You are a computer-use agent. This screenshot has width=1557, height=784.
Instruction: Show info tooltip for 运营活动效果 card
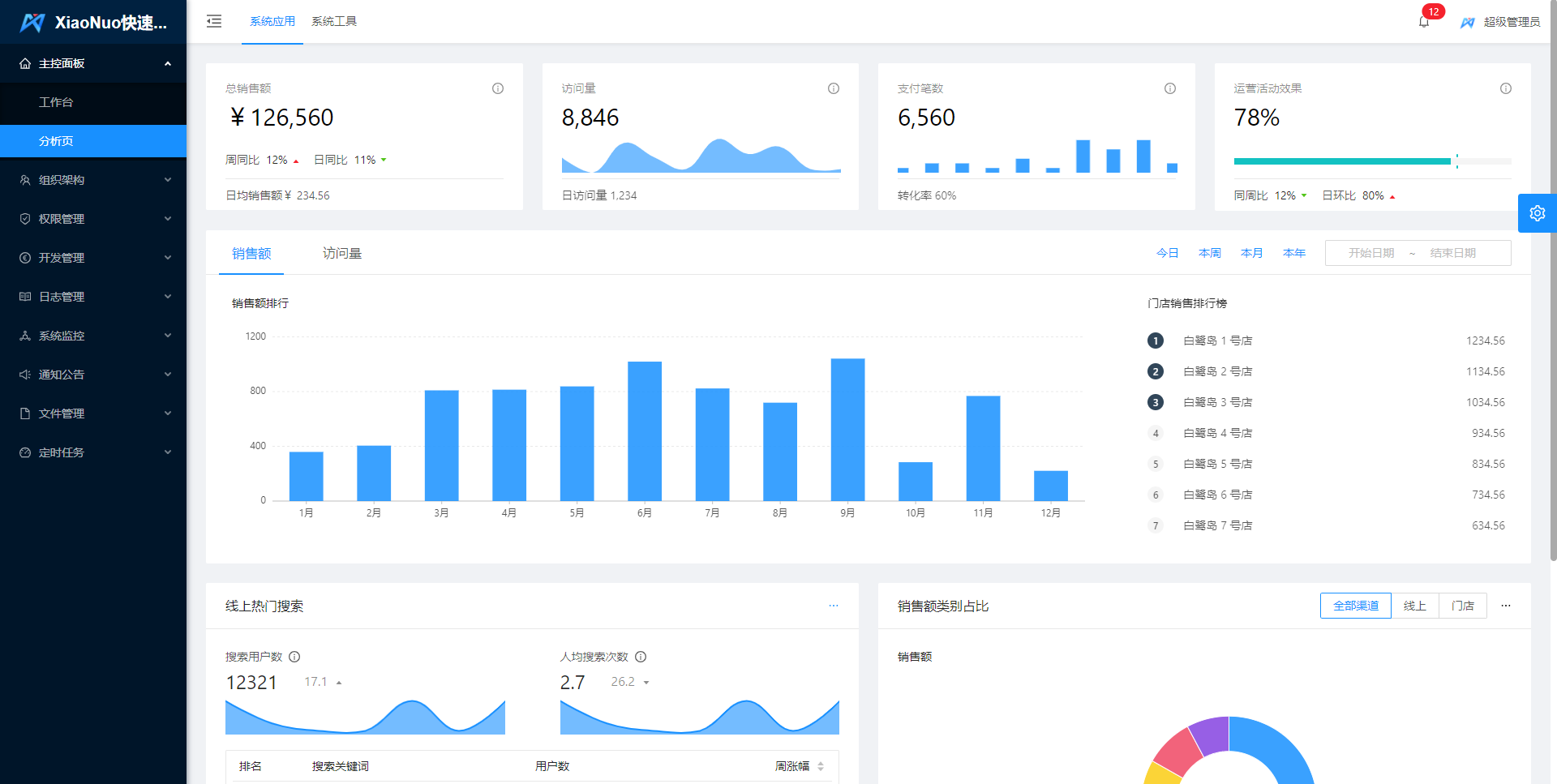[x=1506, y=88]
